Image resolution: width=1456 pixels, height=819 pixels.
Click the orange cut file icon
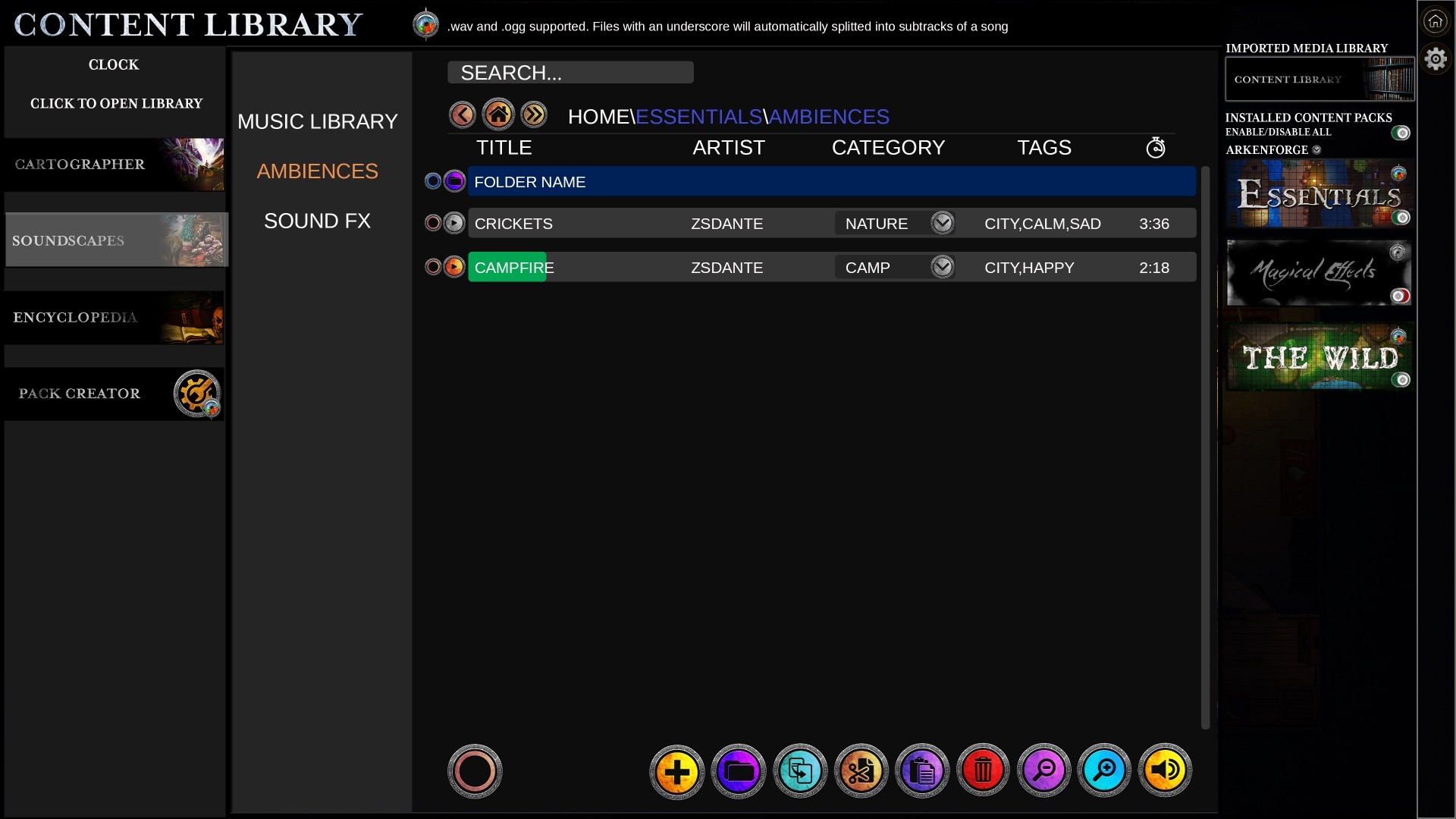(x=861, y=771)
